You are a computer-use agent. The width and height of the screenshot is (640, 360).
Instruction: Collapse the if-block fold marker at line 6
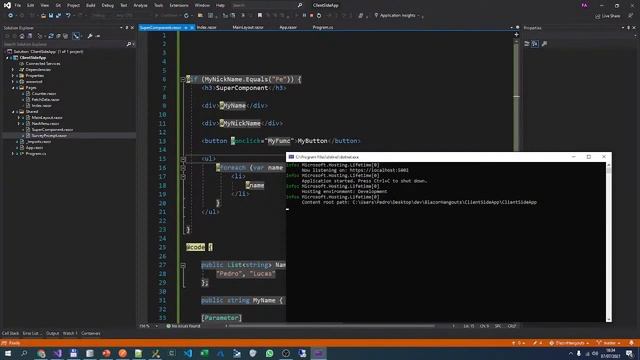point(183,79)
